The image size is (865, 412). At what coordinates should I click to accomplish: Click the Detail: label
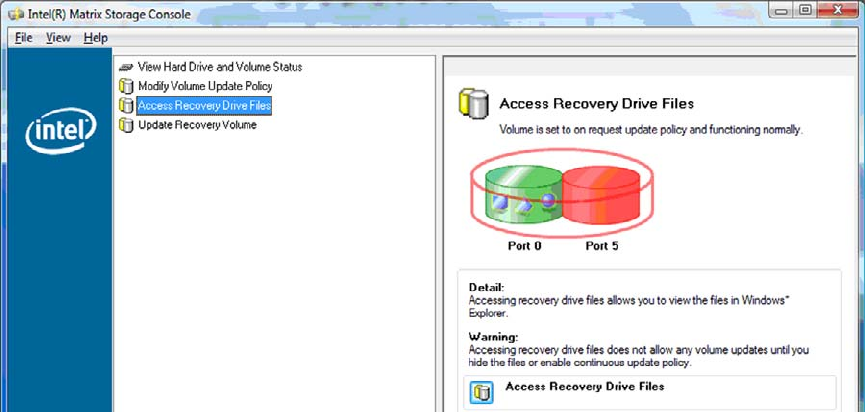pyautogui.click(x=486, y=287)
